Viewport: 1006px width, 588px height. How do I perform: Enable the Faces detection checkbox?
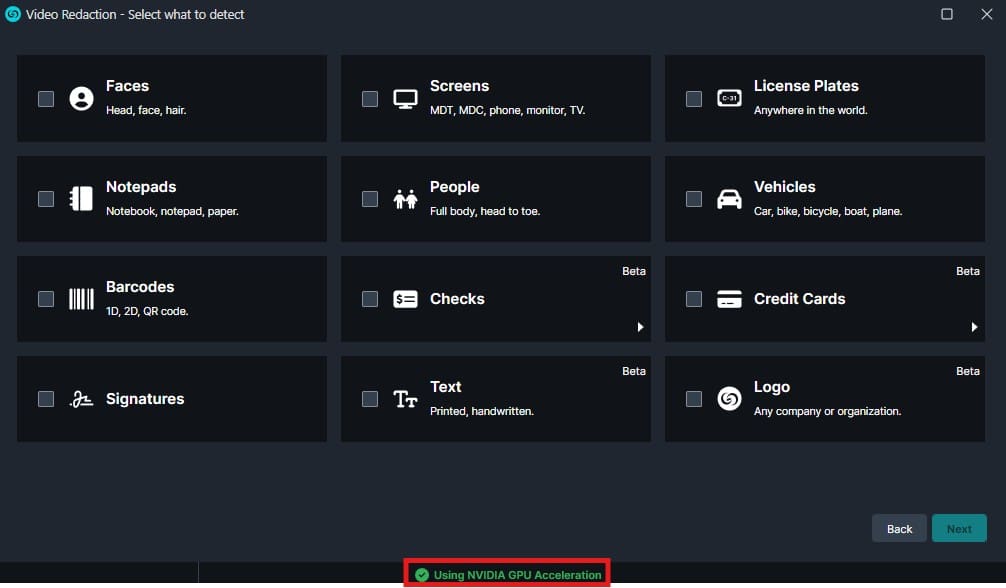(46, 98)
